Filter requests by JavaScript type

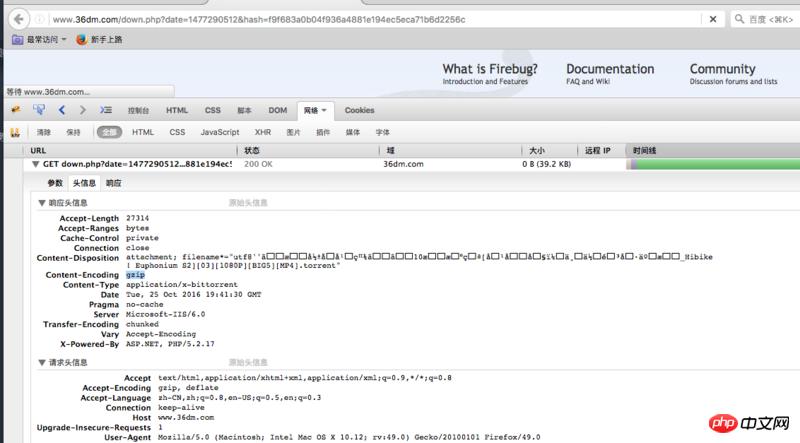(220, 132)
